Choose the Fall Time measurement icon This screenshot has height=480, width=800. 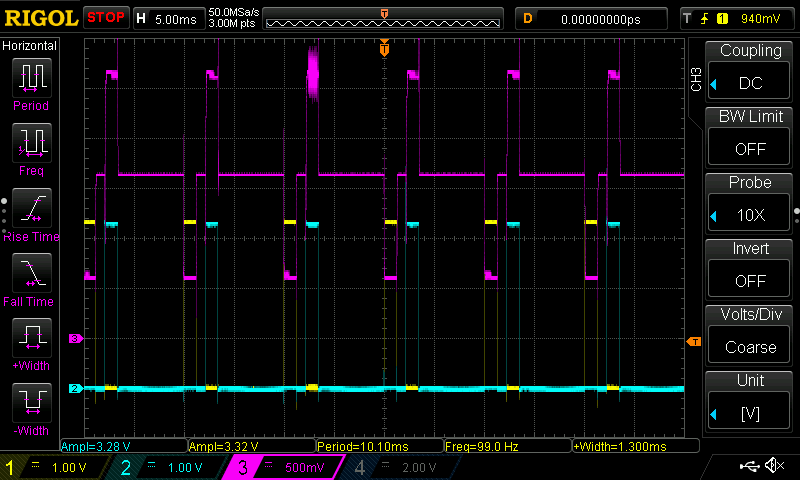[32, 273]
